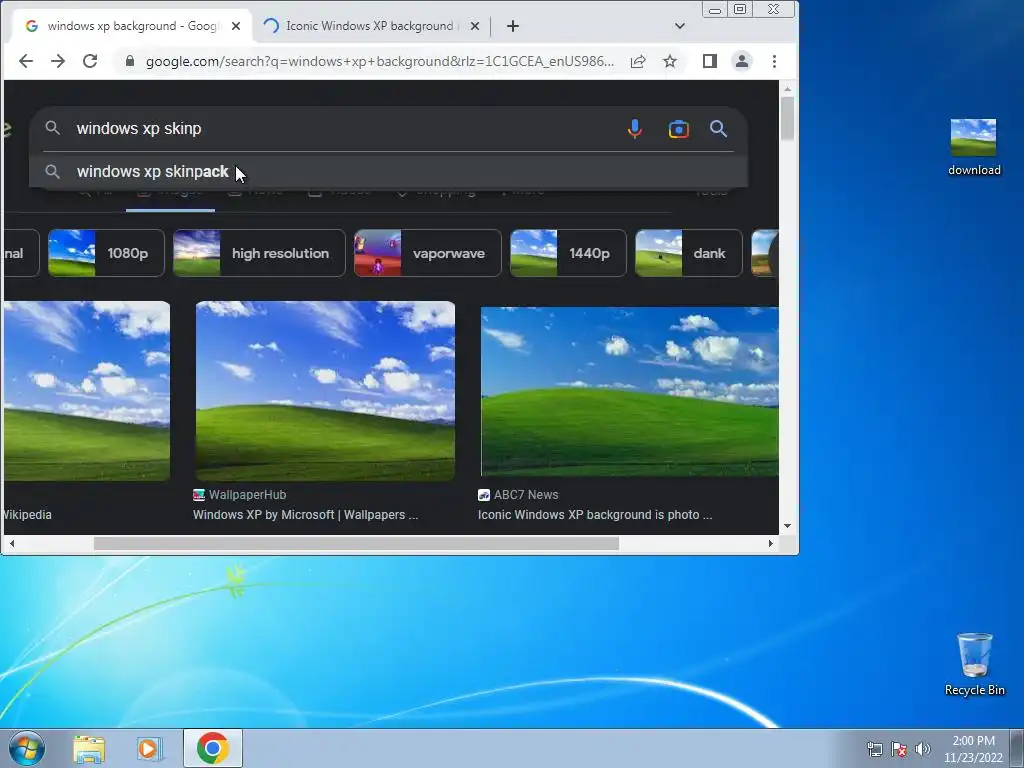
Task: Open 'Windows XP by Microsoft | Wallpapers' link
Action: (x=306, y=515)
